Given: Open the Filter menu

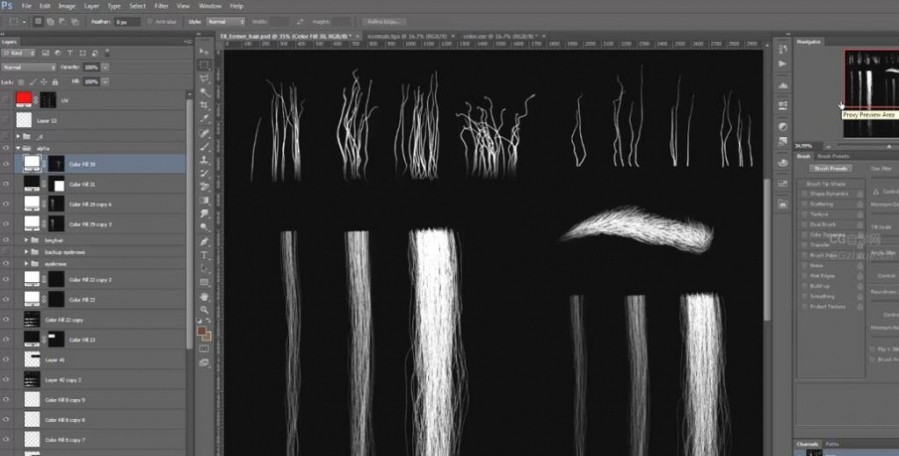Looking at the screenshot, I should [x=162, y=6].
